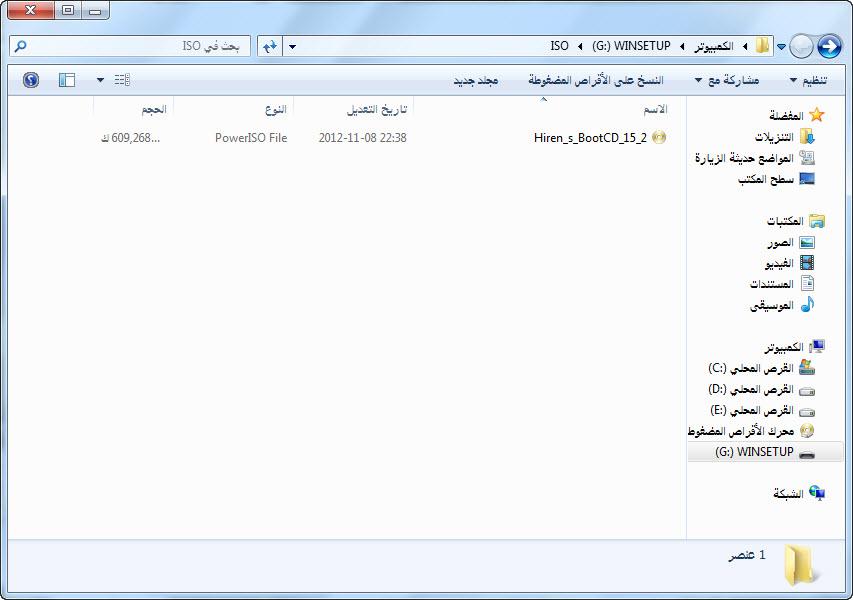Click the blue Help question mark icon

[x=31, y=80]
